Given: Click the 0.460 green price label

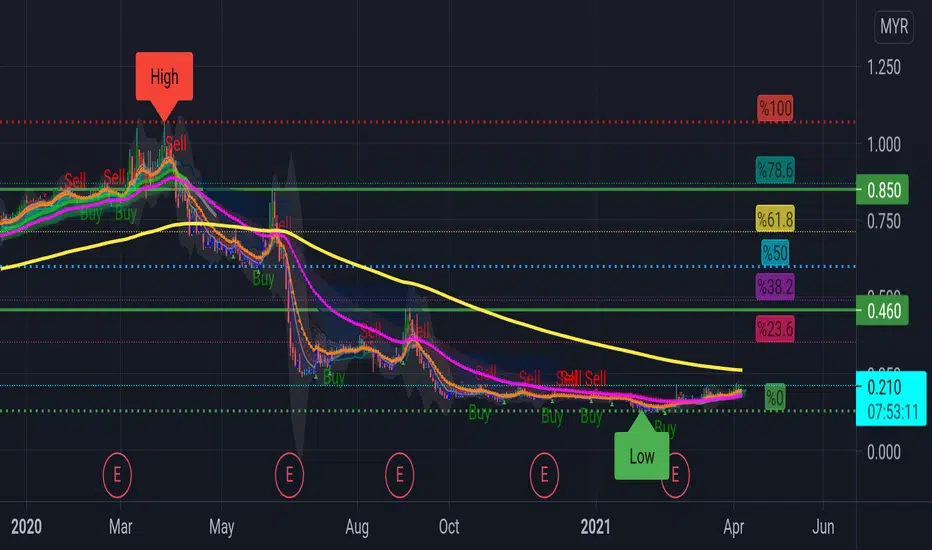Looking at the screenshot, I should tap(883, 310).
